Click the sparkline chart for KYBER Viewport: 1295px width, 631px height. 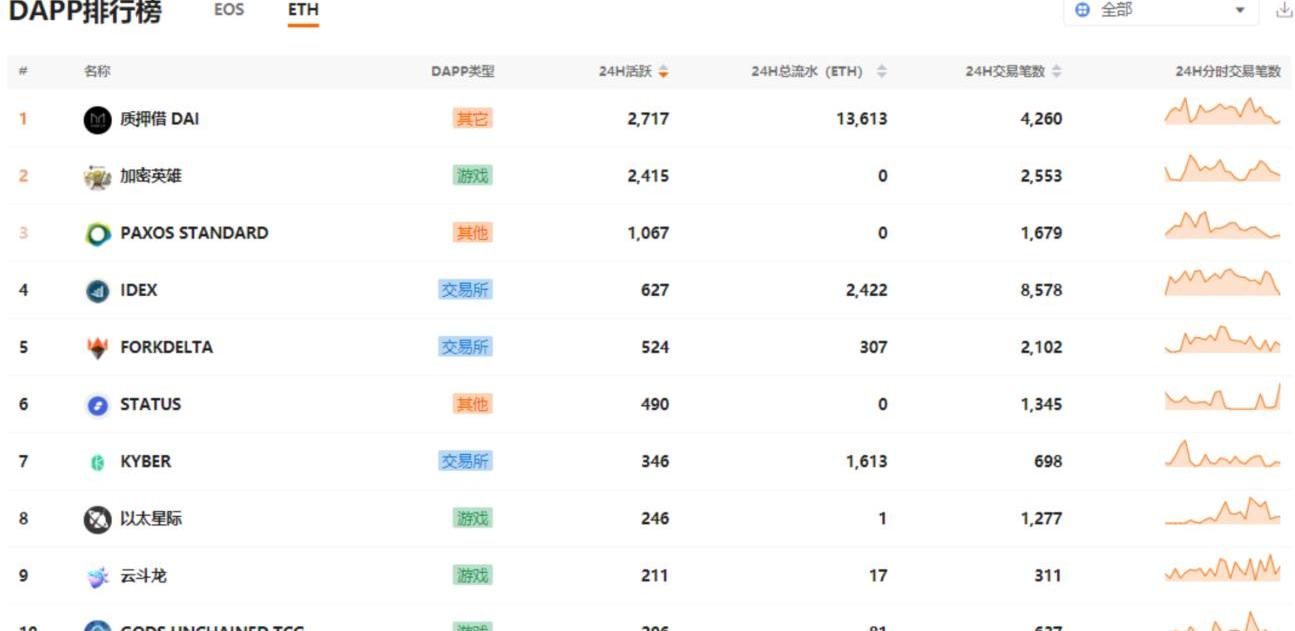click(1222, 453)
